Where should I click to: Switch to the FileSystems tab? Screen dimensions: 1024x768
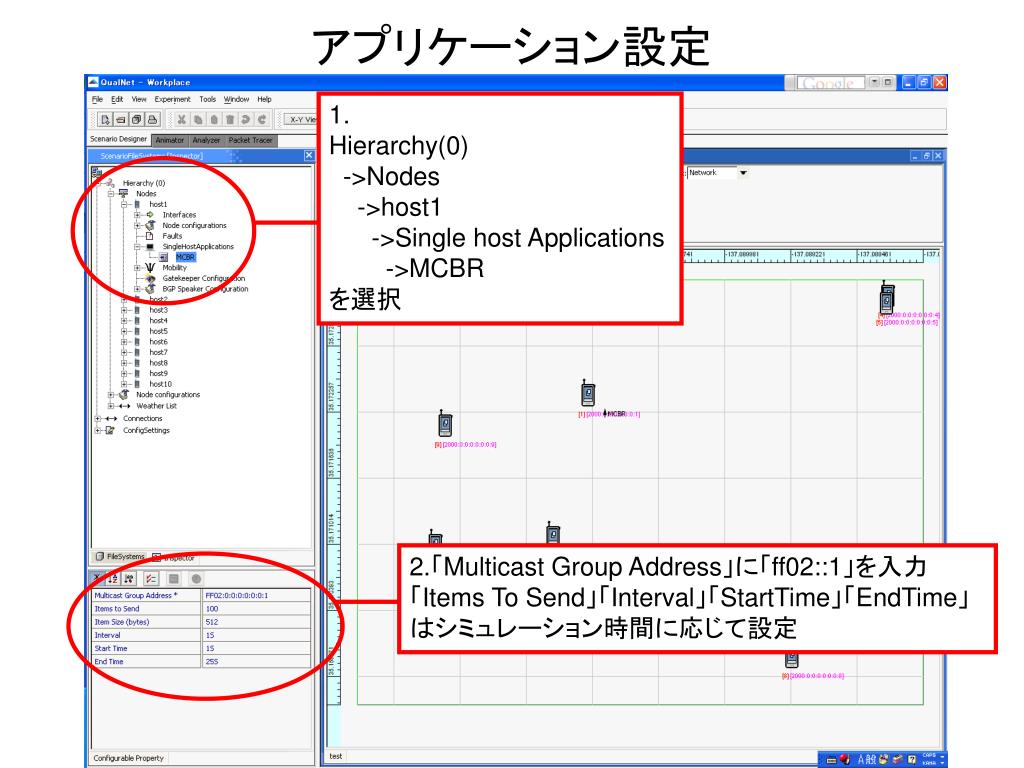121,556
